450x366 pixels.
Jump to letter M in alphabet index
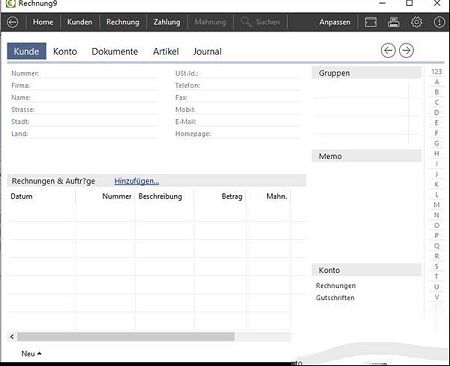(x=436, y=205)
